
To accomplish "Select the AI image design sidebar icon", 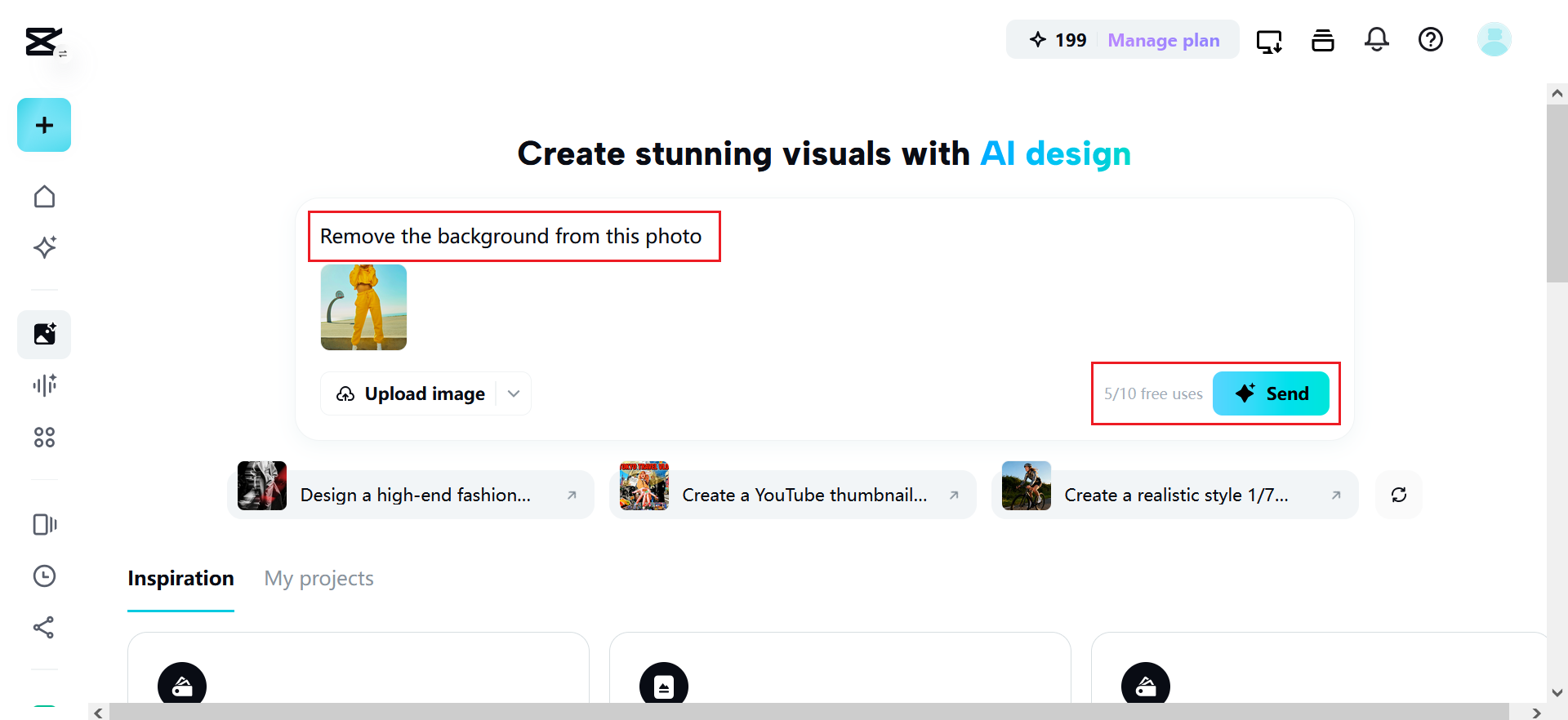I will (x=44, y=334).
